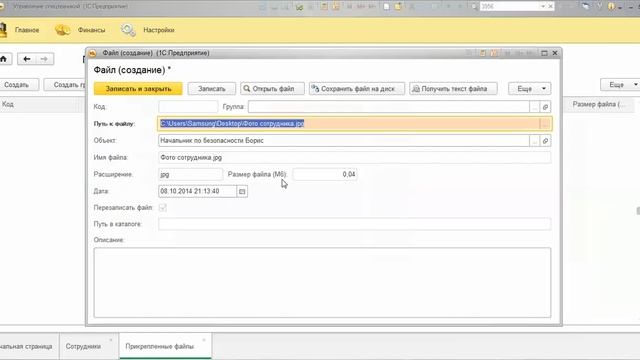Open the Группа item link icon

(545, 107)
